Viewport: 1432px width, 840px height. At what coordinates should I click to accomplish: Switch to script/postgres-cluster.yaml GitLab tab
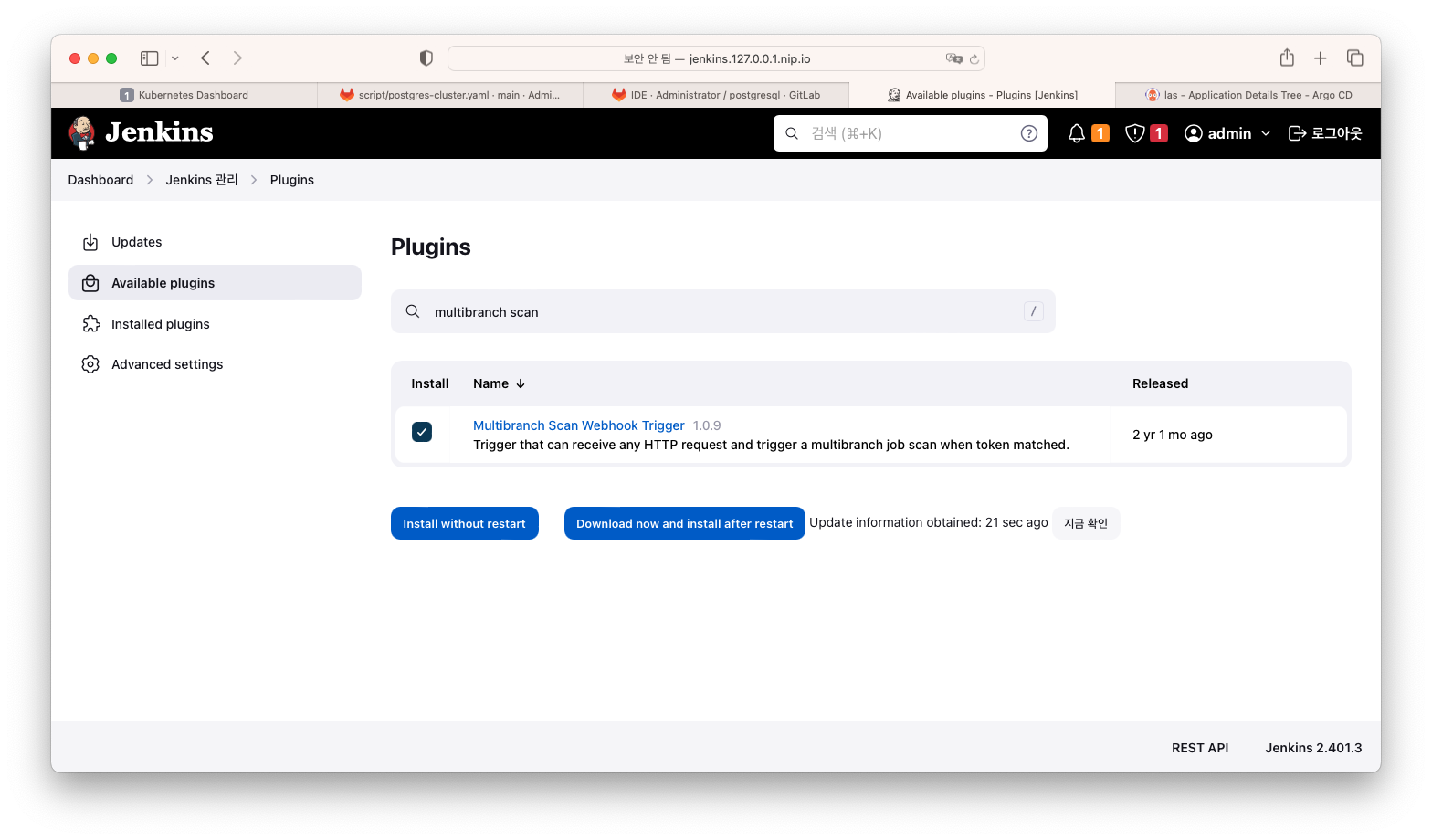pos(450,95)
